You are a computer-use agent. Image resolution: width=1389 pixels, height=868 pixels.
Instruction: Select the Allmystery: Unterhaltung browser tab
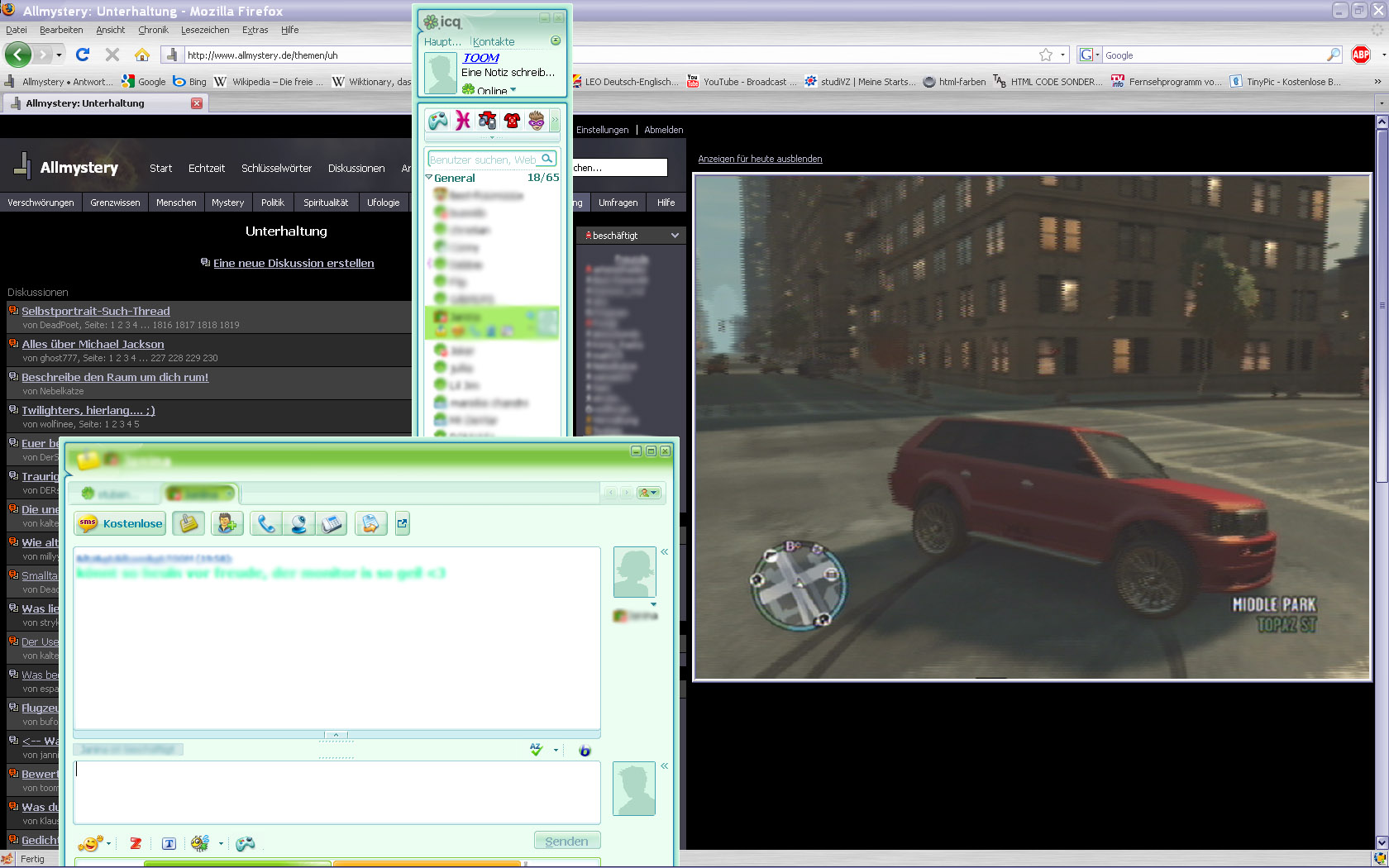pyautogui.click(x=104, y=103)
